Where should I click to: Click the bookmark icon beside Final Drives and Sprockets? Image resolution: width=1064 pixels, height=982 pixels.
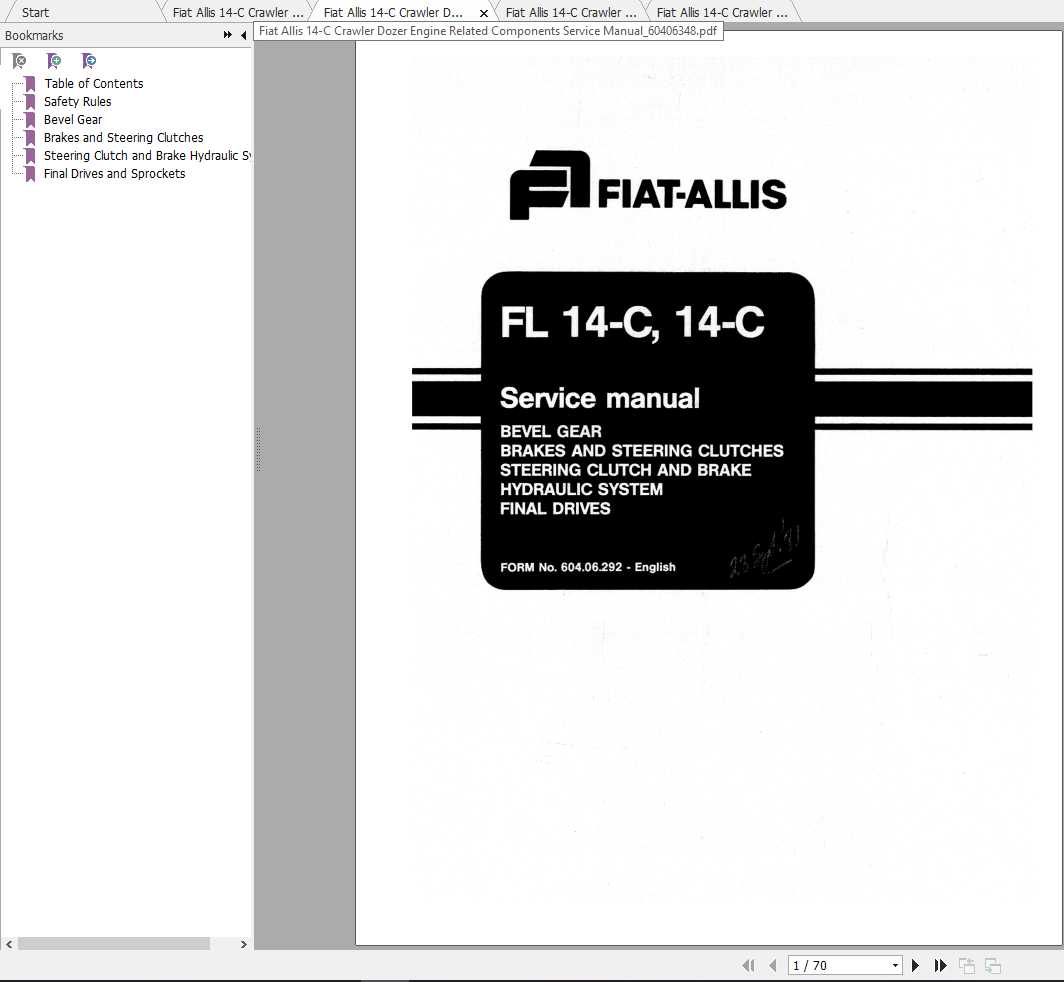[x=30, y=174]
